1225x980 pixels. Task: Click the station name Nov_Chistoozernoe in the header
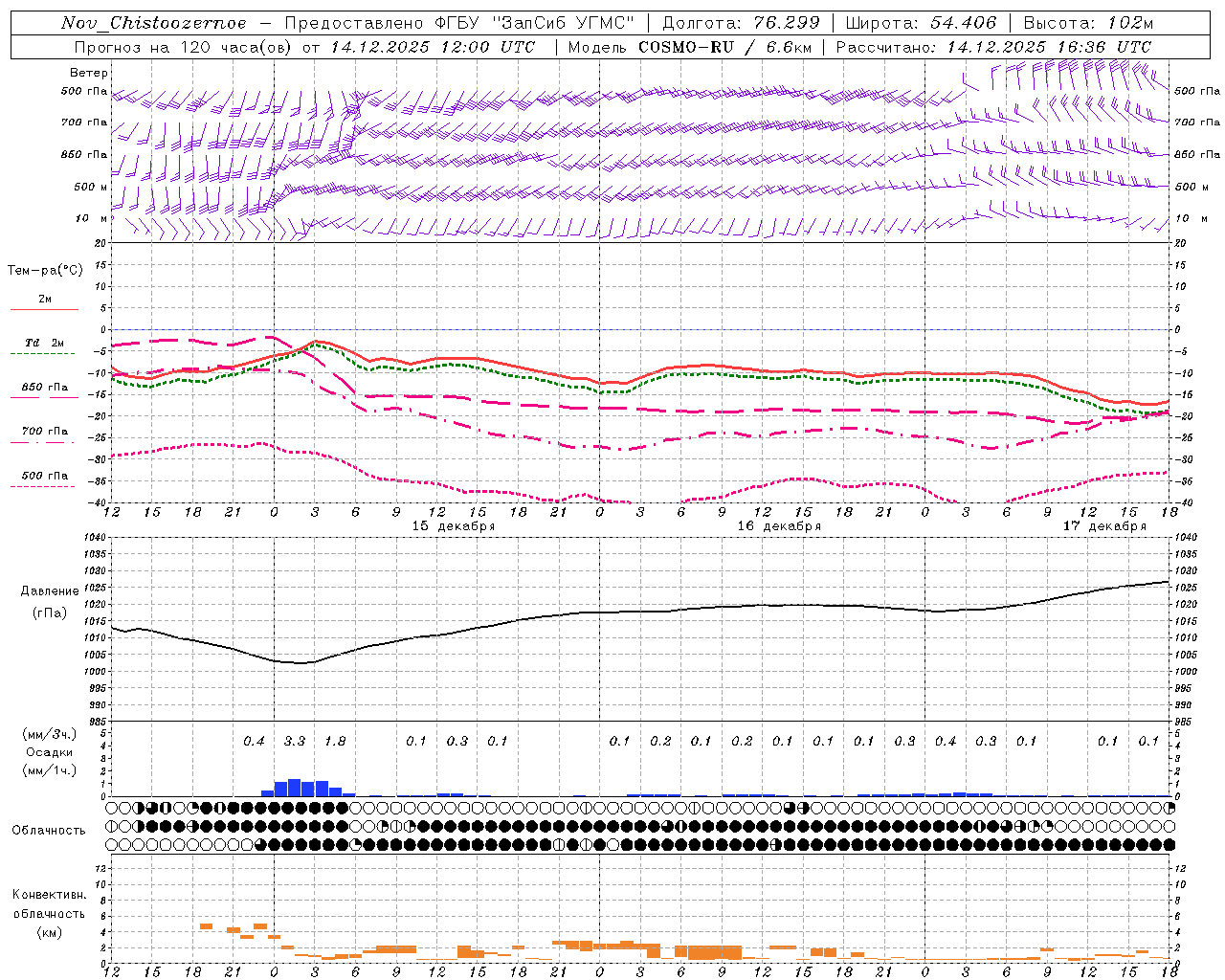coord(153,23)
